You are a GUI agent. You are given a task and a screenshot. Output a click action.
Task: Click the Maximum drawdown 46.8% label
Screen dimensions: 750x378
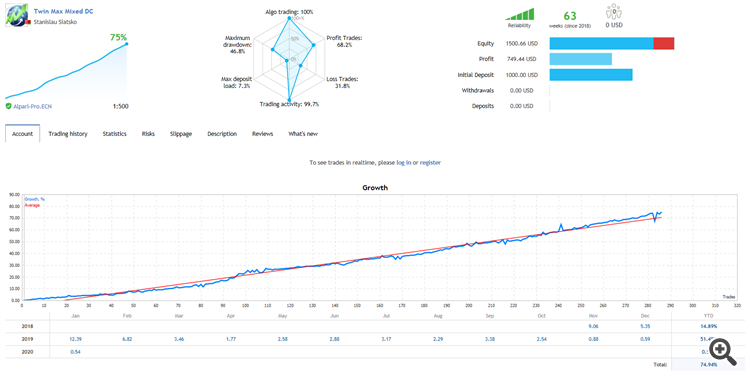point(237,44)
